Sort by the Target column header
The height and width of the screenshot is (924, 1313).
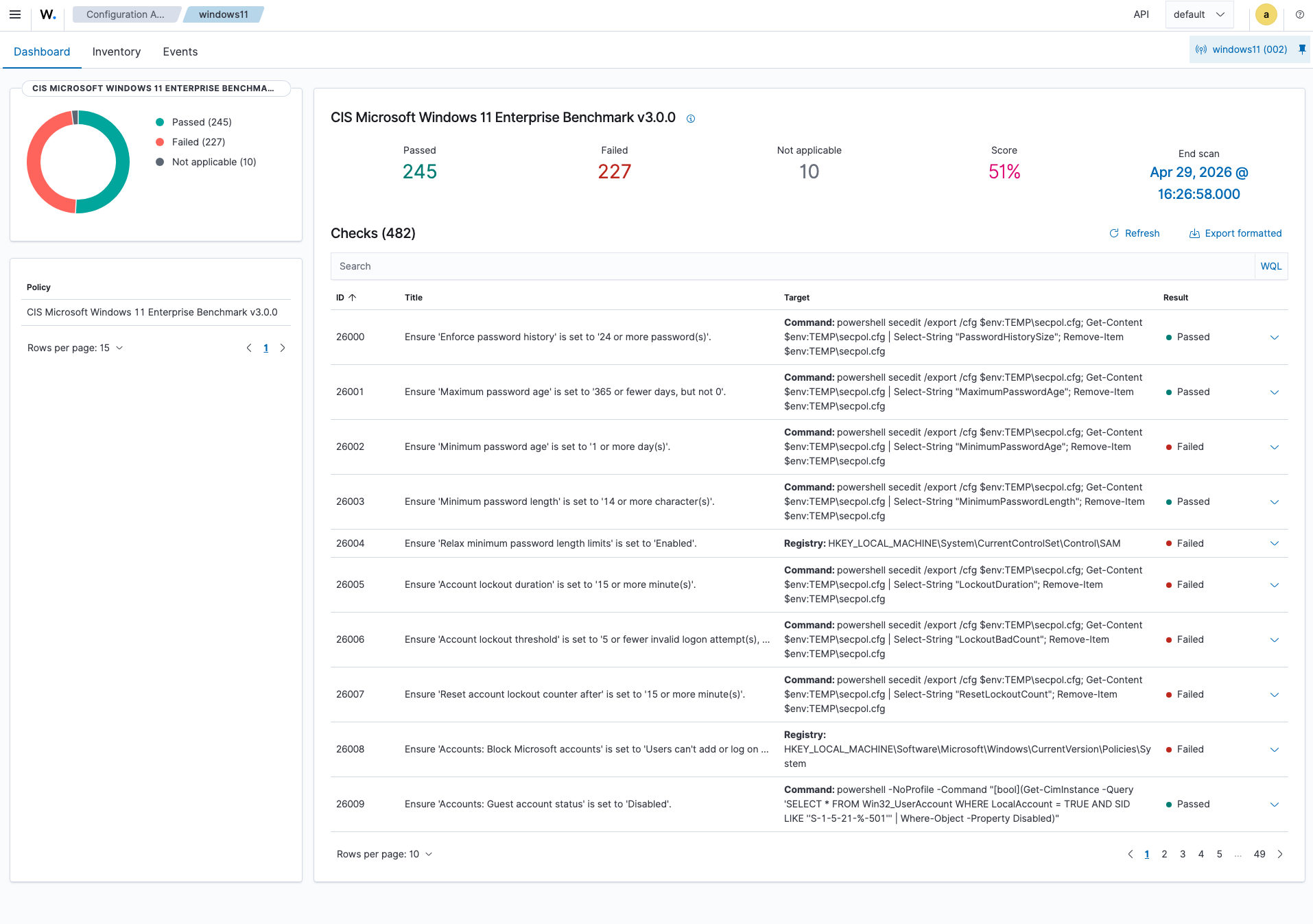pyautogui.click(x=796, y=298)
